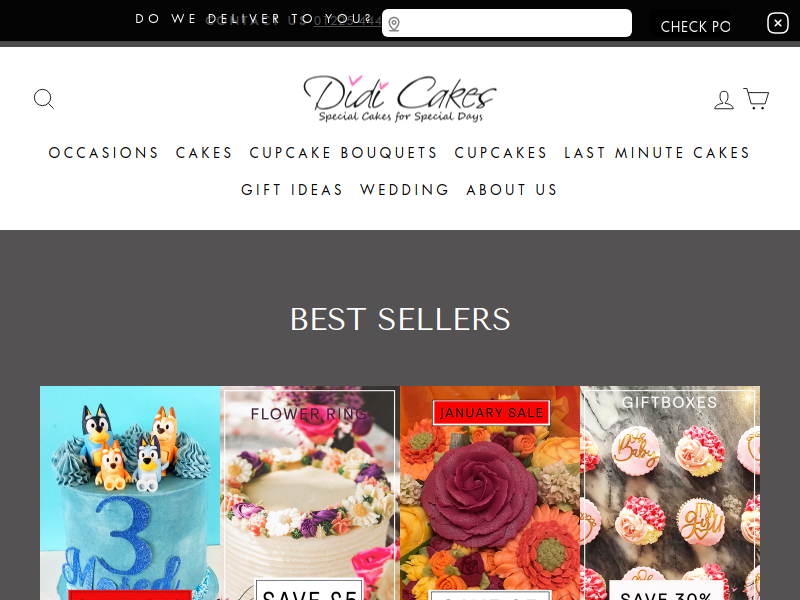Click the location pin in postcode field
This screenshot has width=800, height=600.
[x=394, y=24]
